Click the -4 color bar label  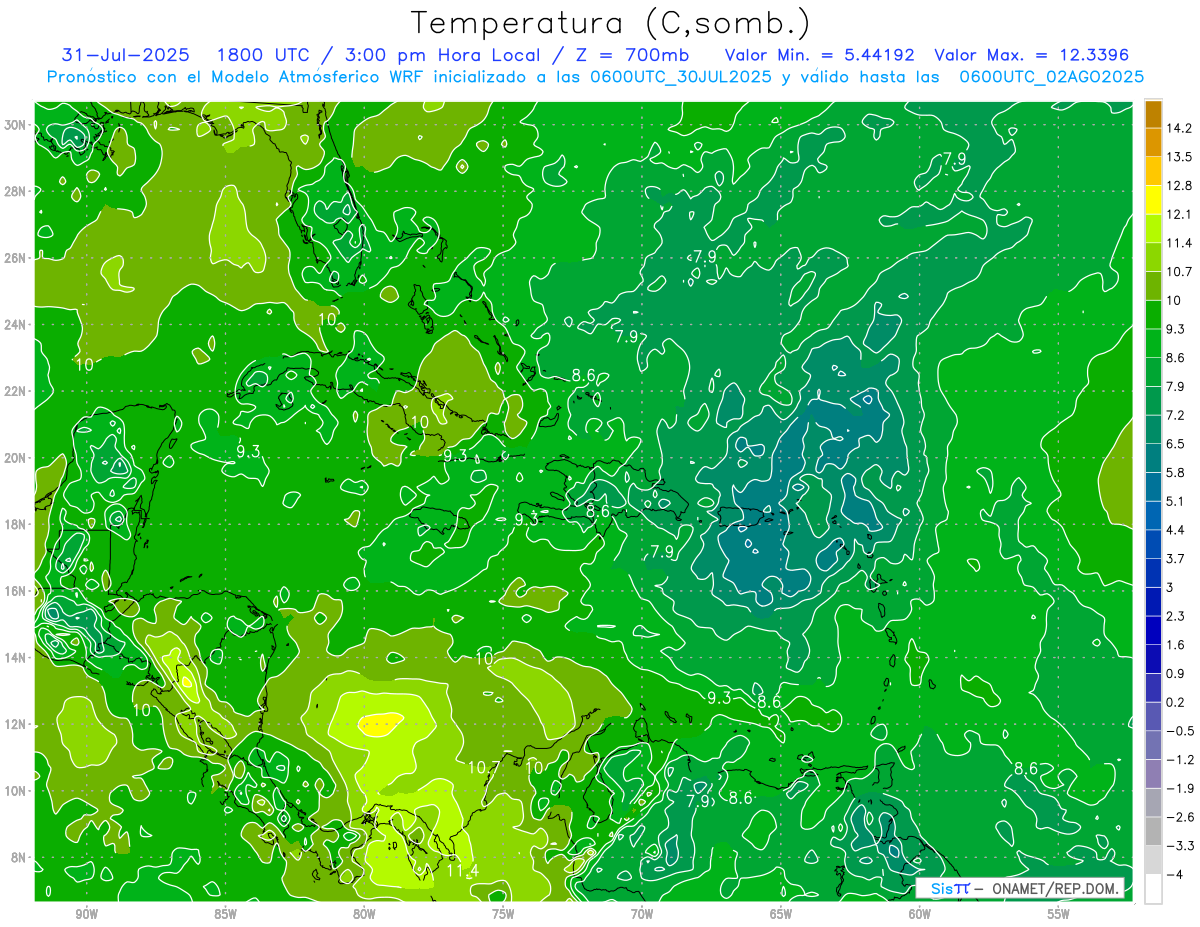tap(1176, 874)
